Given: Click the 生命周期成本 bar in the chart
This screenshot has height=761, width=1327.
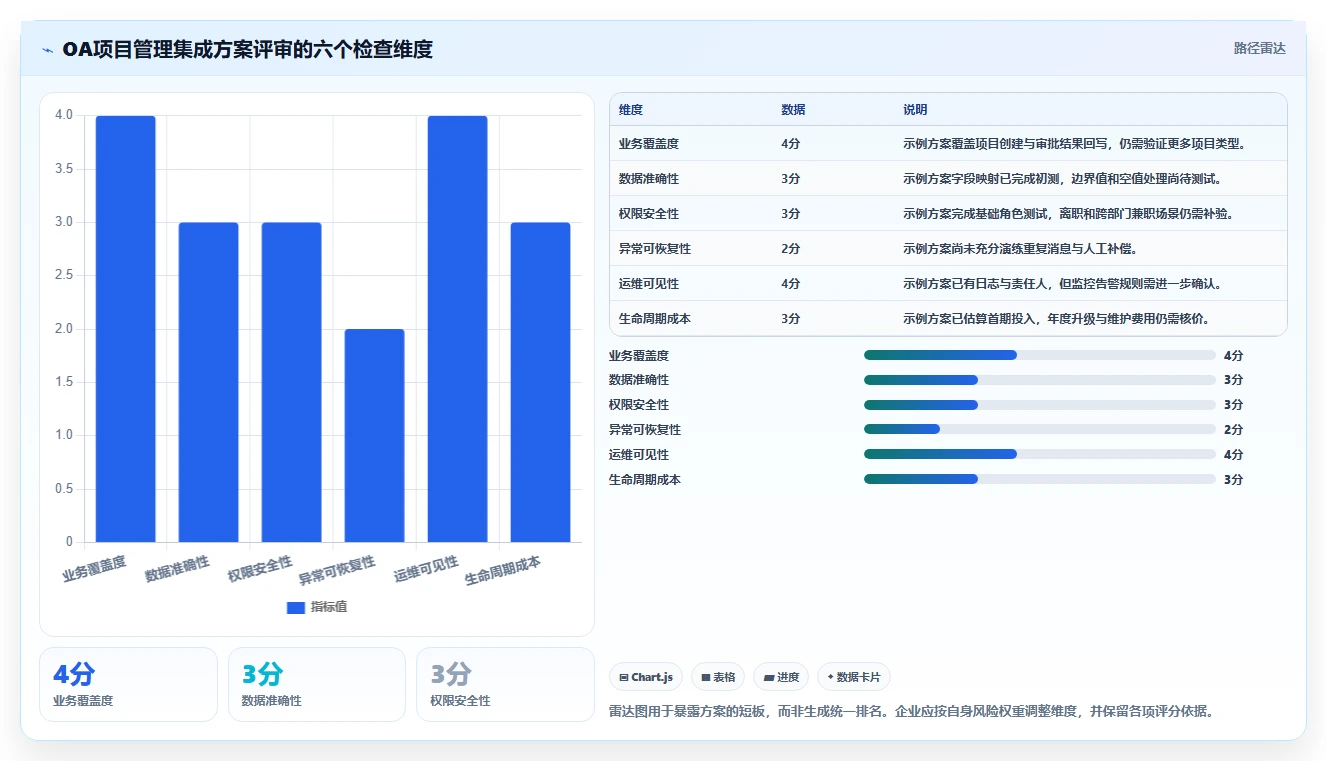Looking at the screenshot, I should (541, 382).
